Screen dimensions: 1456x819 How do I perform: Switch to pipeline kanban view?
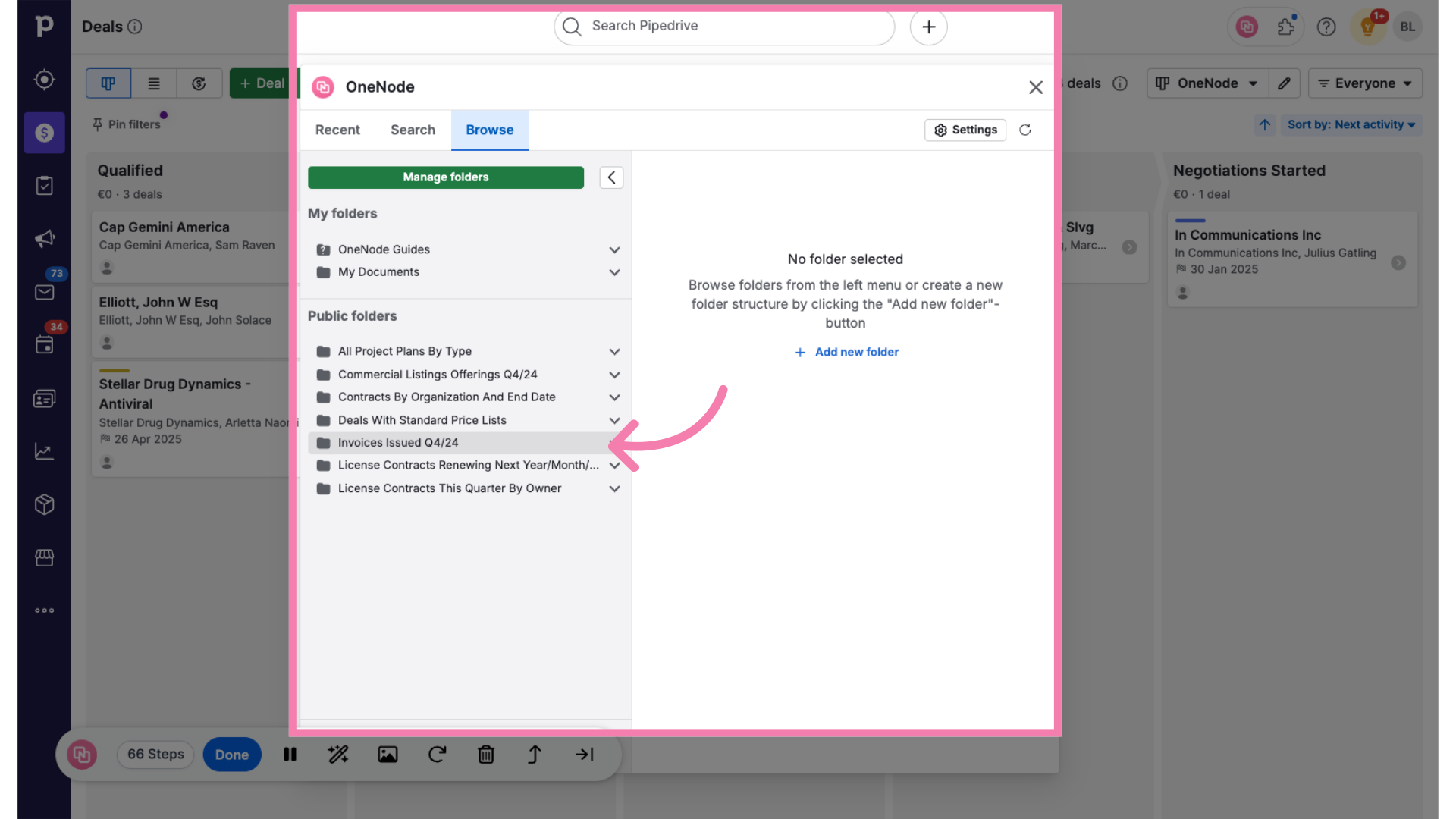point(108,83)
